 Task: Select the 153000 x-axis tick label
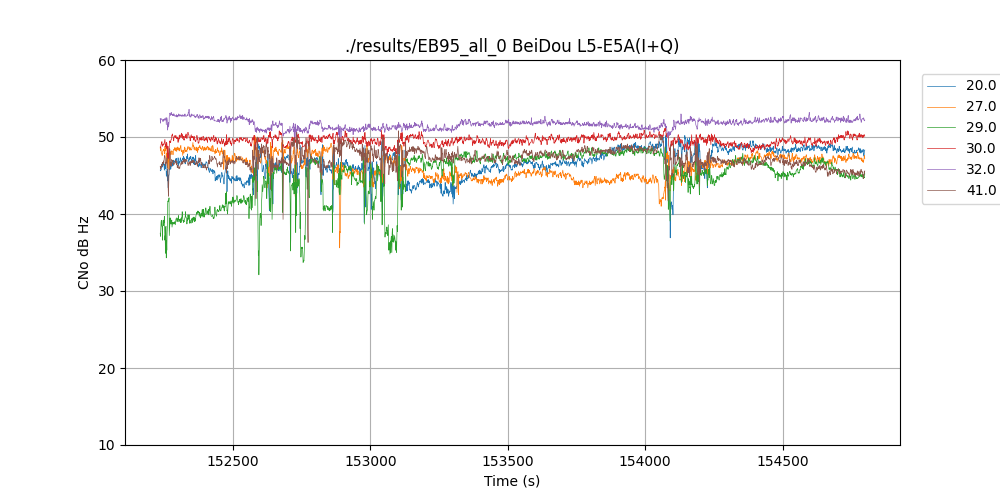370,462
